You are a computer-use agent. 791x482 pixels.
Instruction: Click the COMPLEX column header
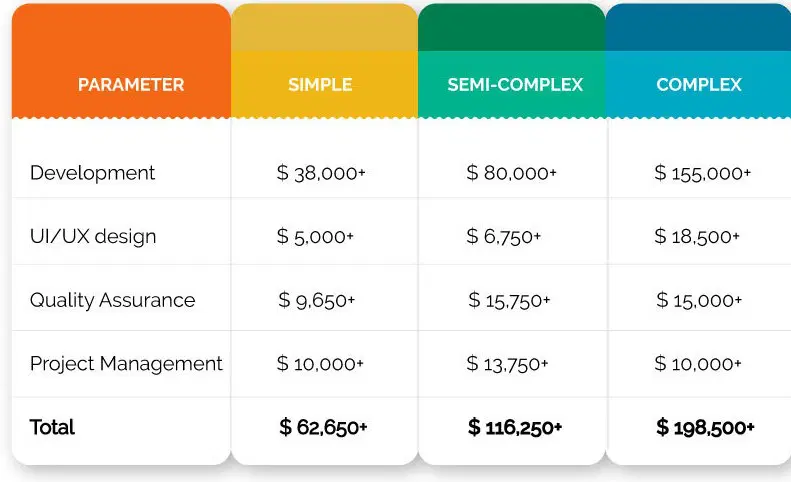click(x=699, y=85)
